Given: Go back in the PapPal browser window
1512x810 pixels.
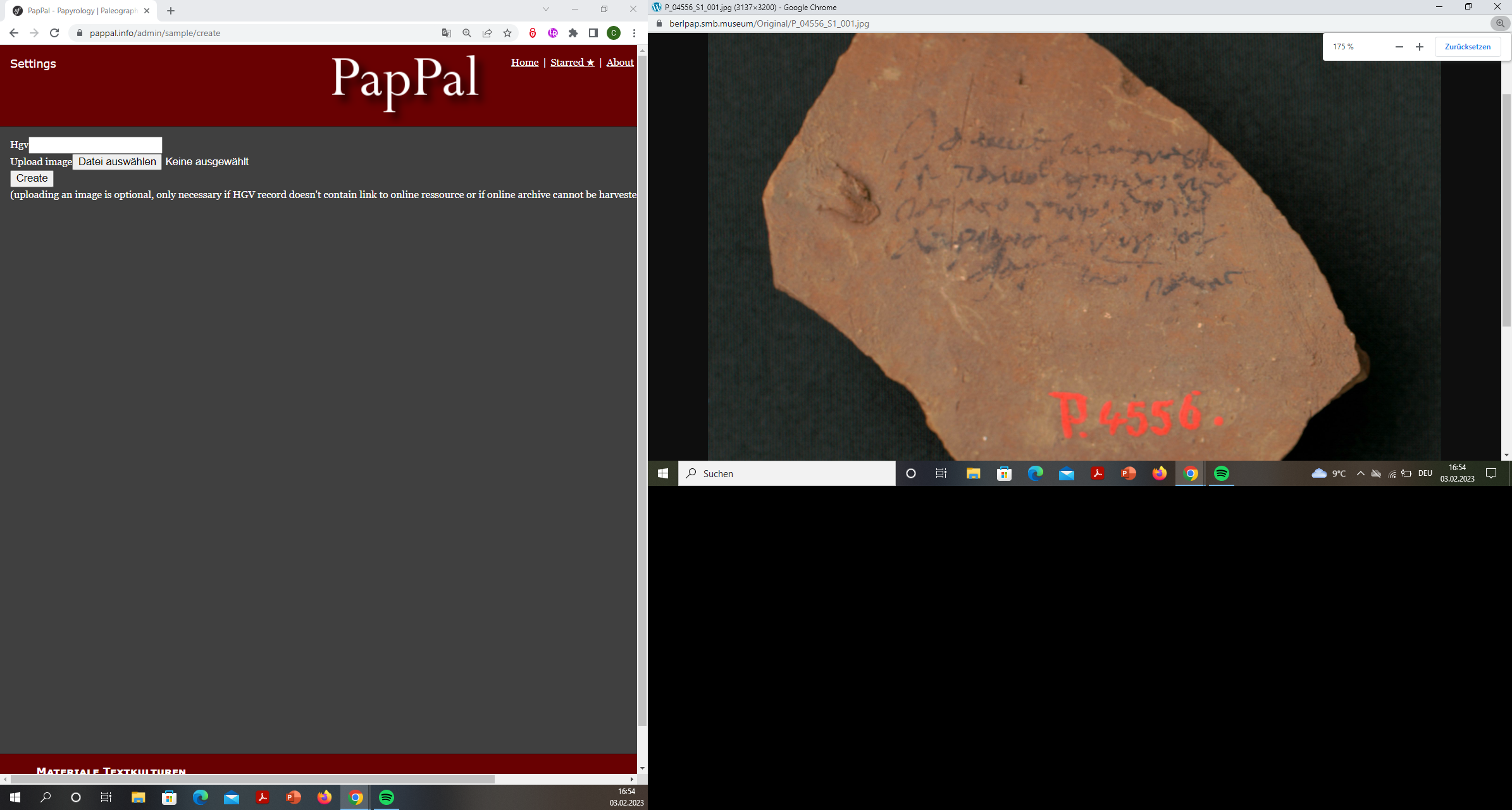Looking at the screenshot, I should point(14,33).
